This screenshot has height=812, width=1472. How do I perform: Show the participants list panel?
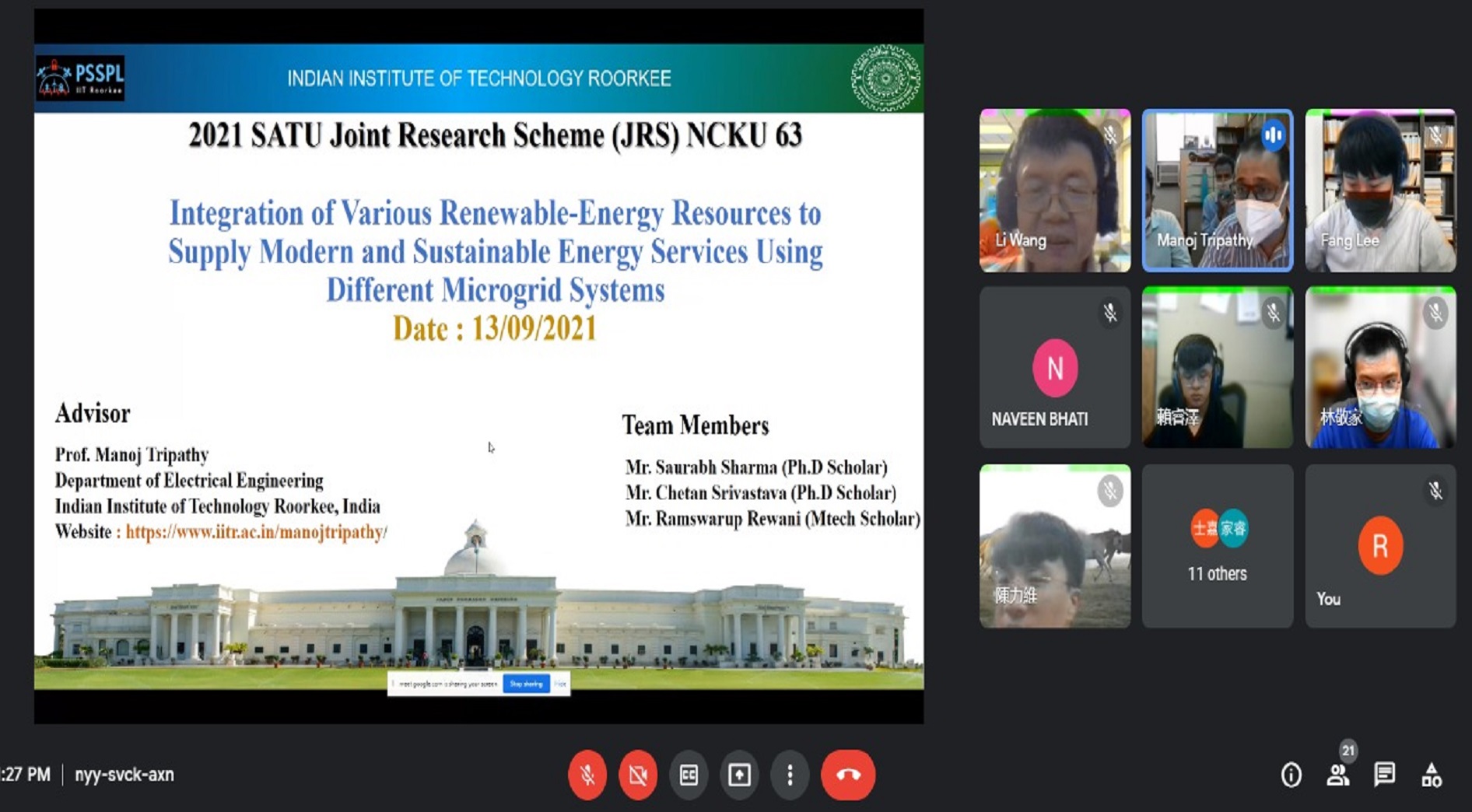(x=1338, y=775)
